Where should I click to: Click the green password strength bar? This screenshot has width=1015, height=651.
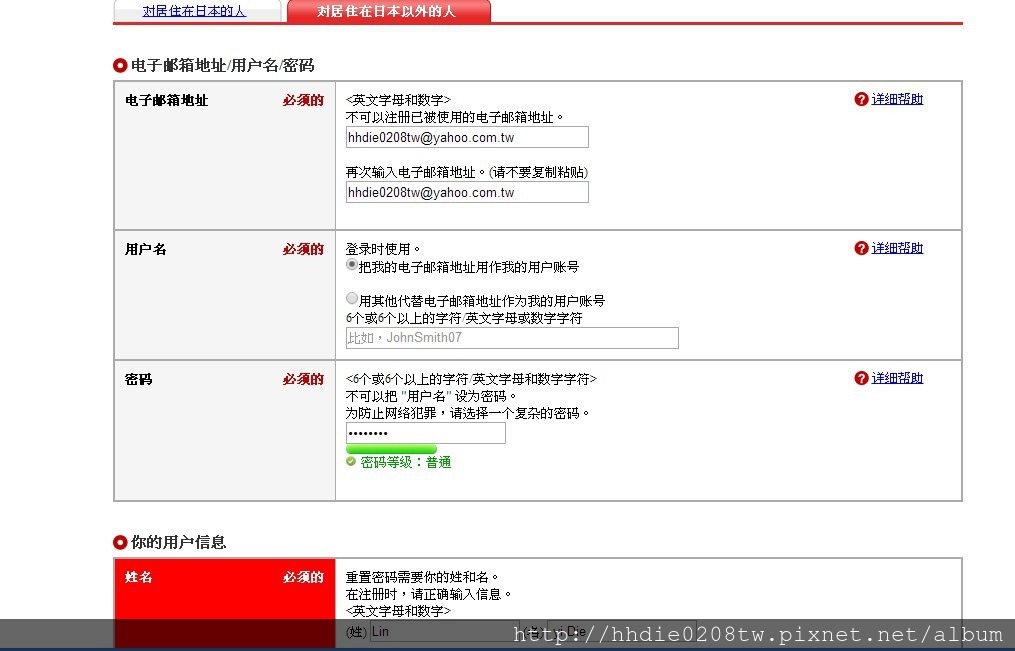tap(391, 449)
